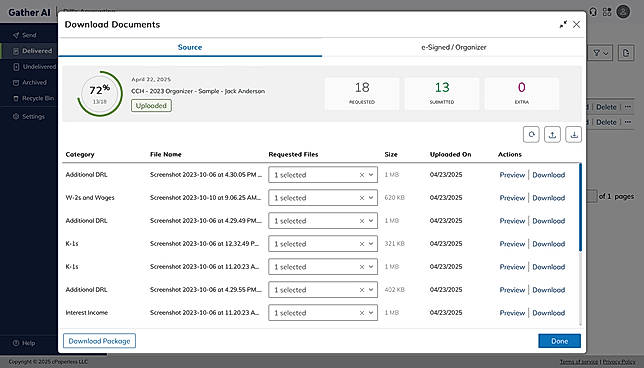Preview the 4.29.49 PM screenshot file
The width and height of the screenshot is (644, 368).
pyautogui.click(x=512, y=221)
